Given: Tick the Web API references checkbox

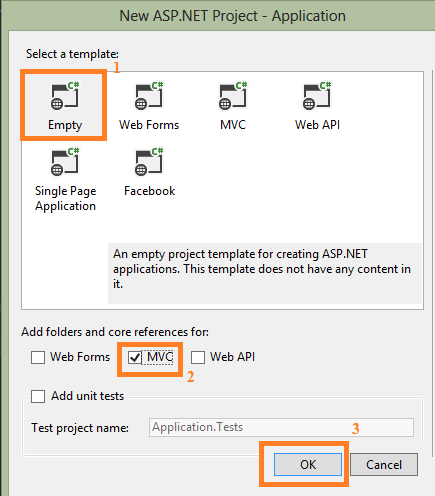Looking at the screenshot, I should click(x=198, y=358).
